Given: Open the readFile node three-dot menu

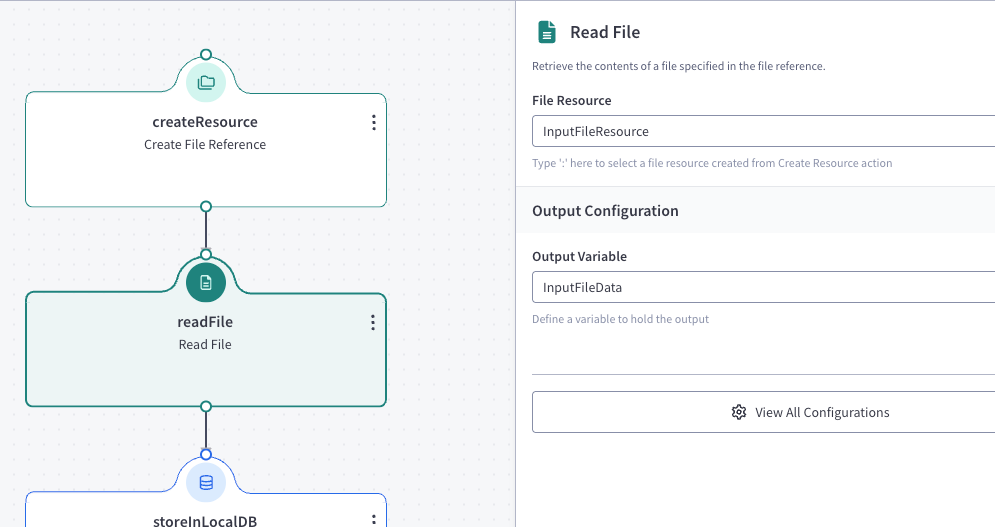Looking at the screenshot, I should click(x=373, y=323).
